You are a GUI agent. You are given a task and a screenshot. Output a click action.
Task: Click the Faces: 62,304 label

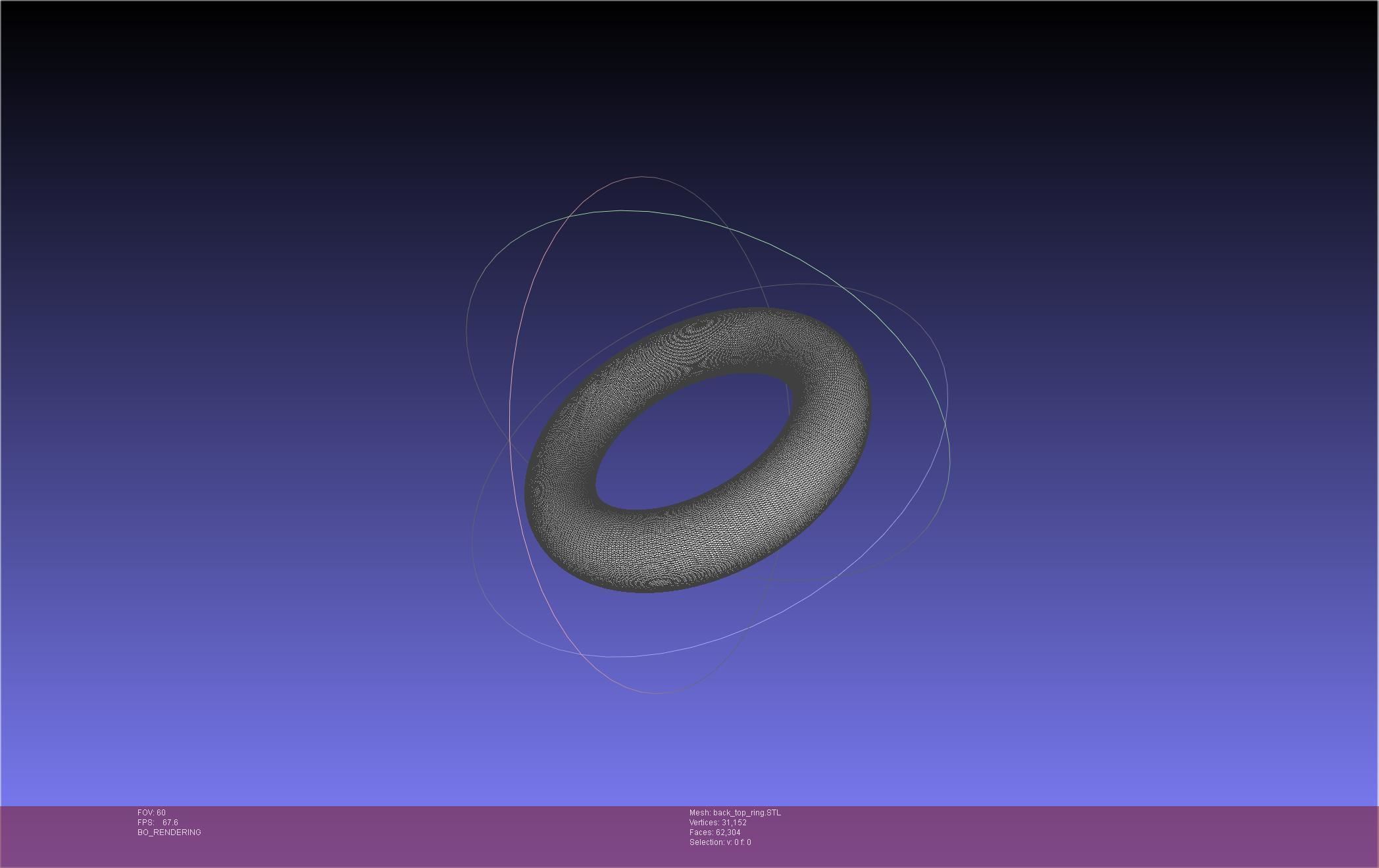pyautogui.click(x=715, y=832)
